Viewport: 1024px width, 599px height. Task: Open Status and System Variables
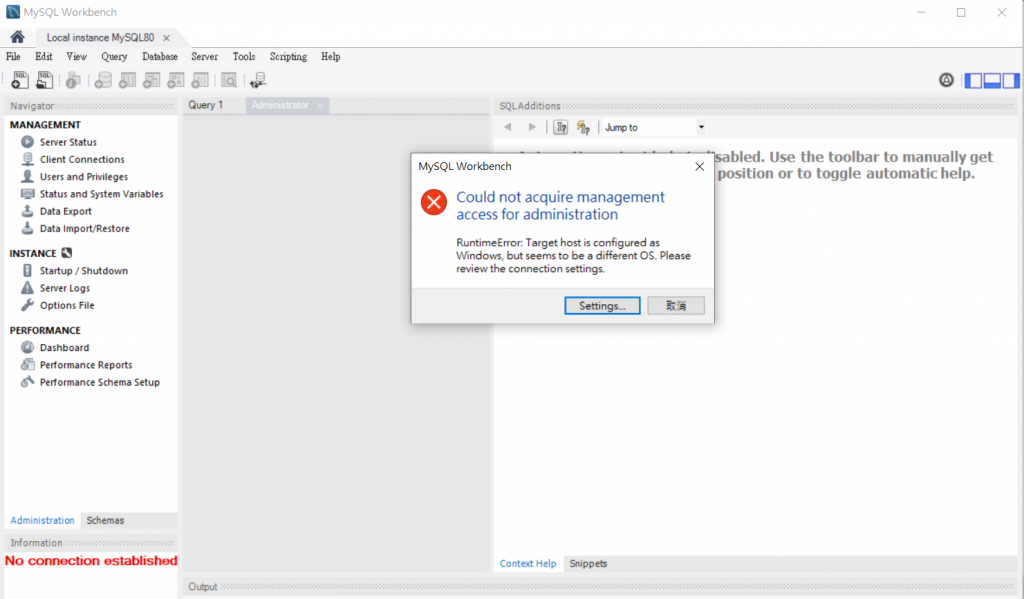pyautogui.click(x=101, y=194)
